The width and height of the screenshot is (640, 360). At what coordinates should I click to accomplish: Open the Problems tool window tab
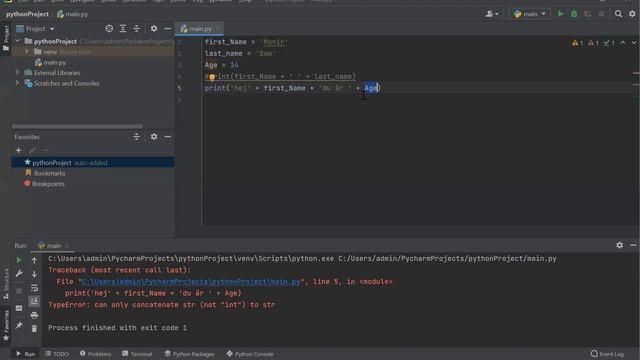tap(96, 354)
